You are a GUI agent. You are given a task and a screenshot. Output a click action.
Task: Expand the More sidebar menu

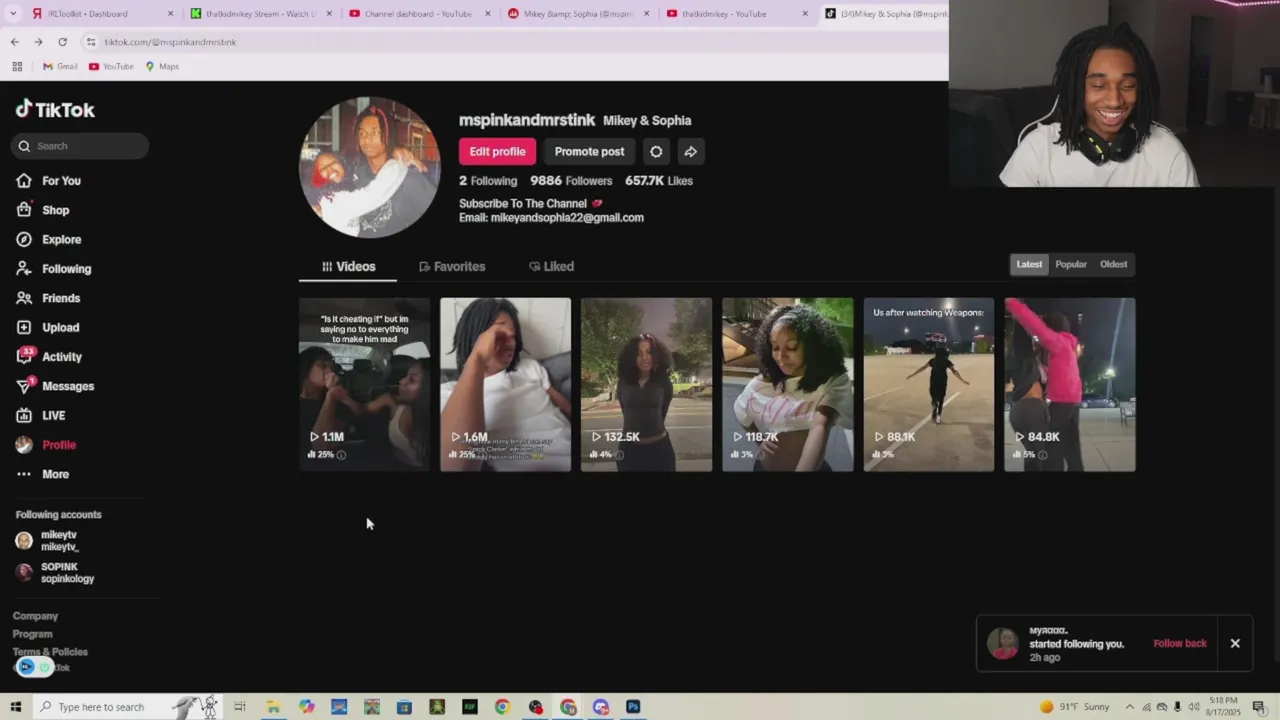click(x=43, y=474)
